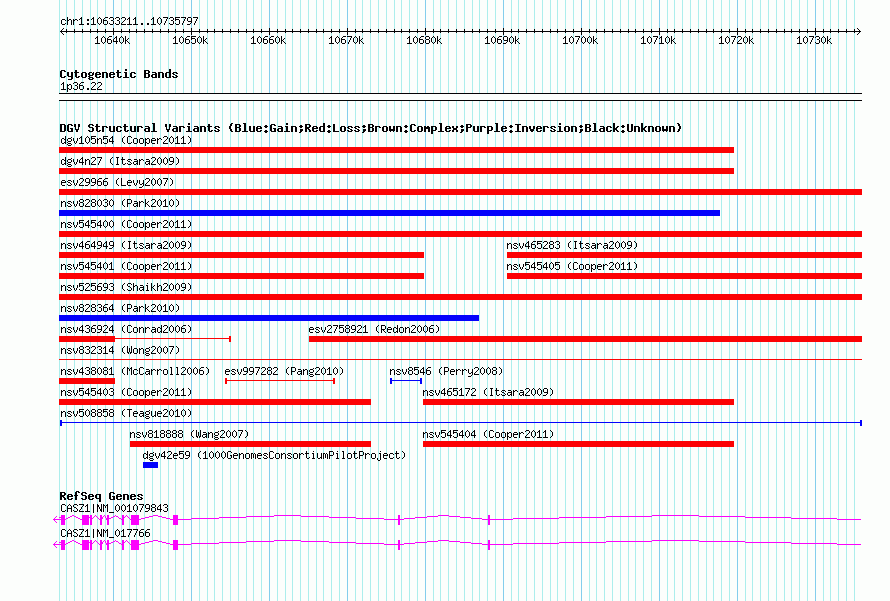The width and height of the screenshot is (890, 601).
Task: Select the nsv465283 (Itsara2009) label
Action: [x=571, y=245]
